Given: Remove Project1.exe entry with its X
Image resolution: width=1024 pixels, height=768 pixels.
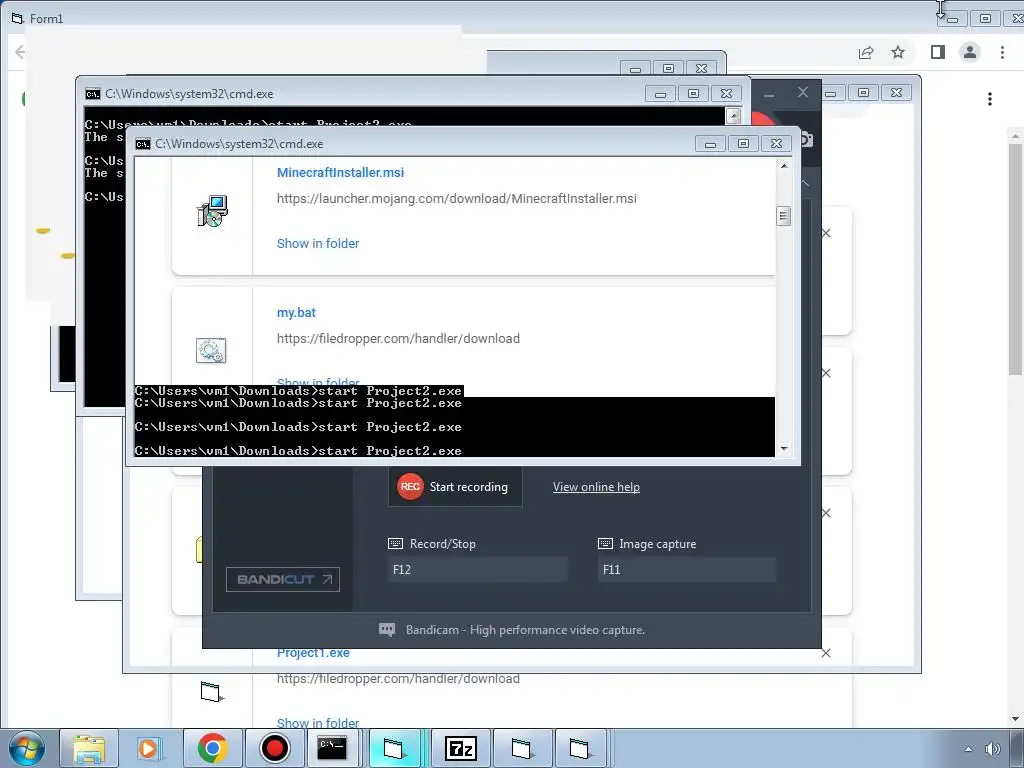Looking at the screenshot, I should [826, 653].
